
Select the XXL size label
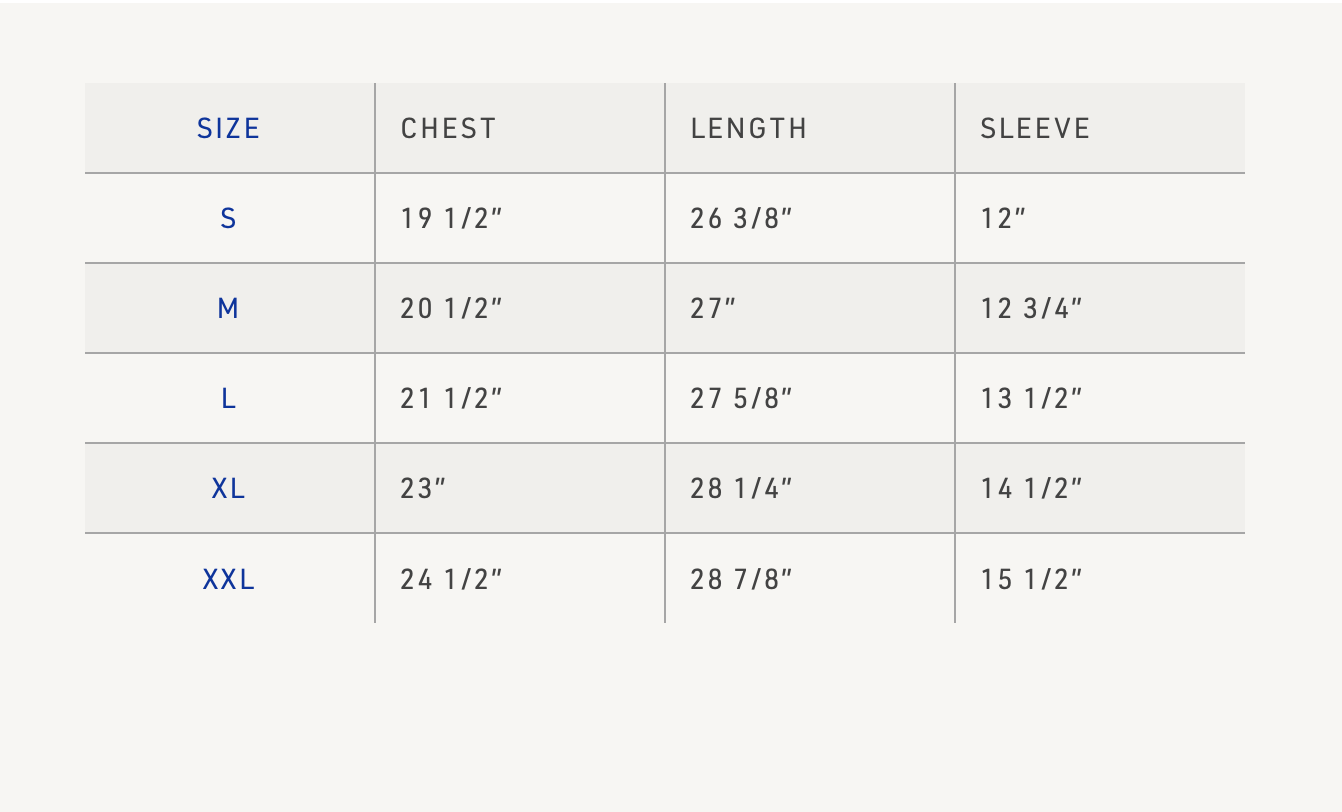pyautogui.click(x=229, y=579)
